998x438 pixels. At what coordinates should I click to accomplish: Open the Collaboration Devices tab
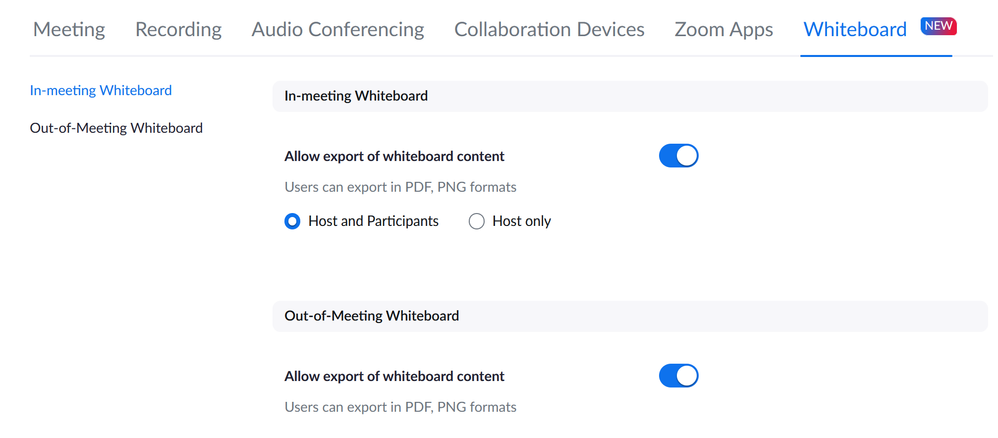coord(549,29)
